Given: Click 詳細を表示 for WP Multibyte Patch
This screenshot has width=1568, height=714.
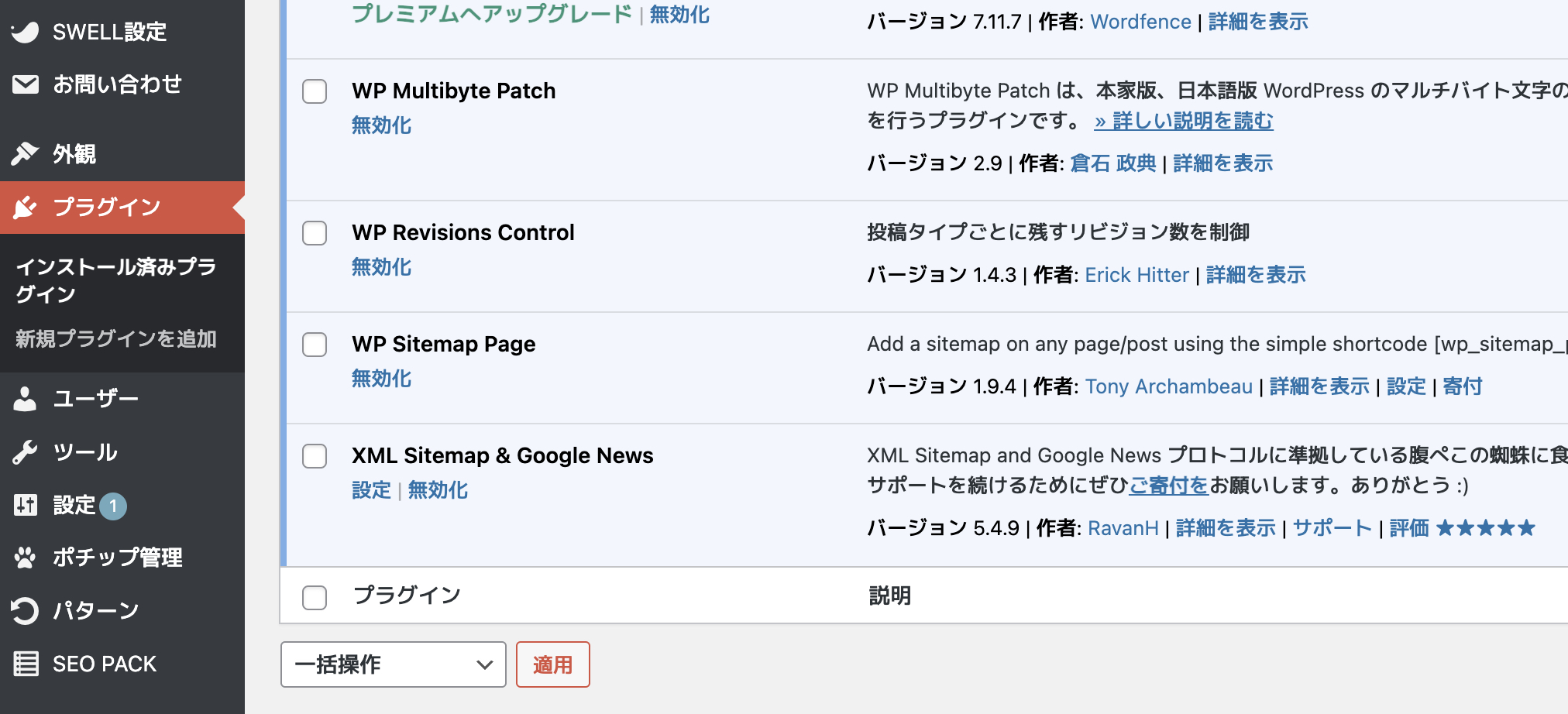Looking at the screenshot, I should tap(1223, 163).
